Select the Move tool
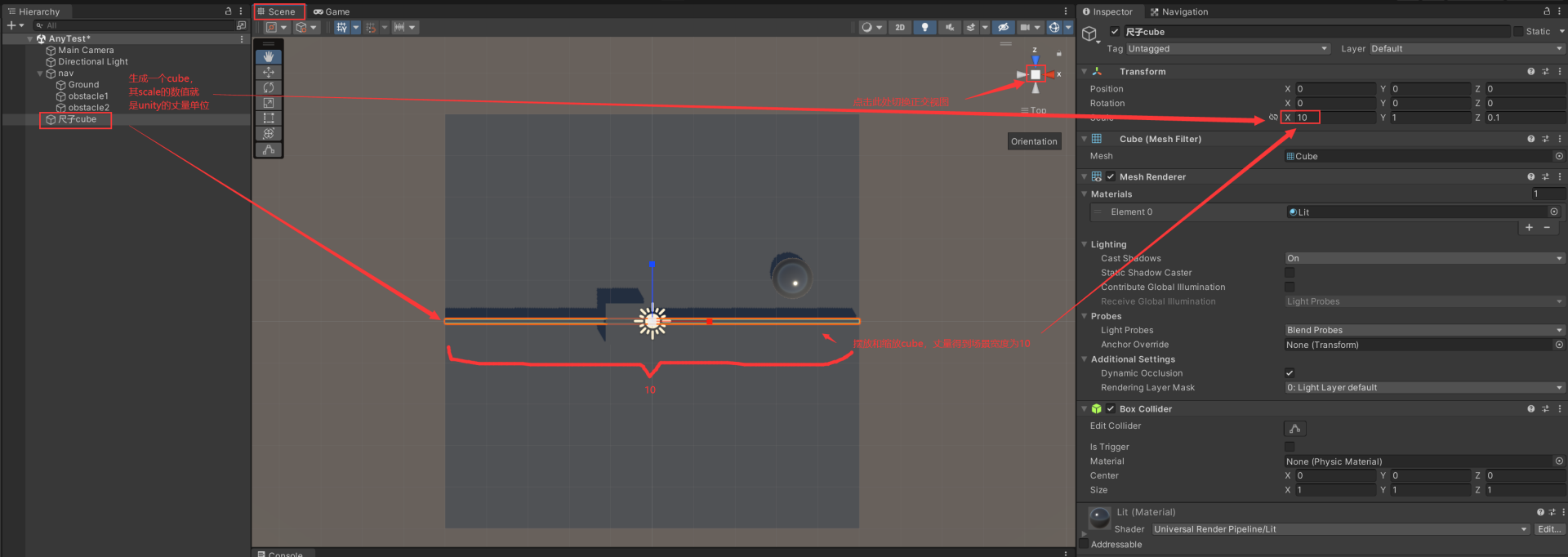 pyautogui.click(x=269, y=73)
